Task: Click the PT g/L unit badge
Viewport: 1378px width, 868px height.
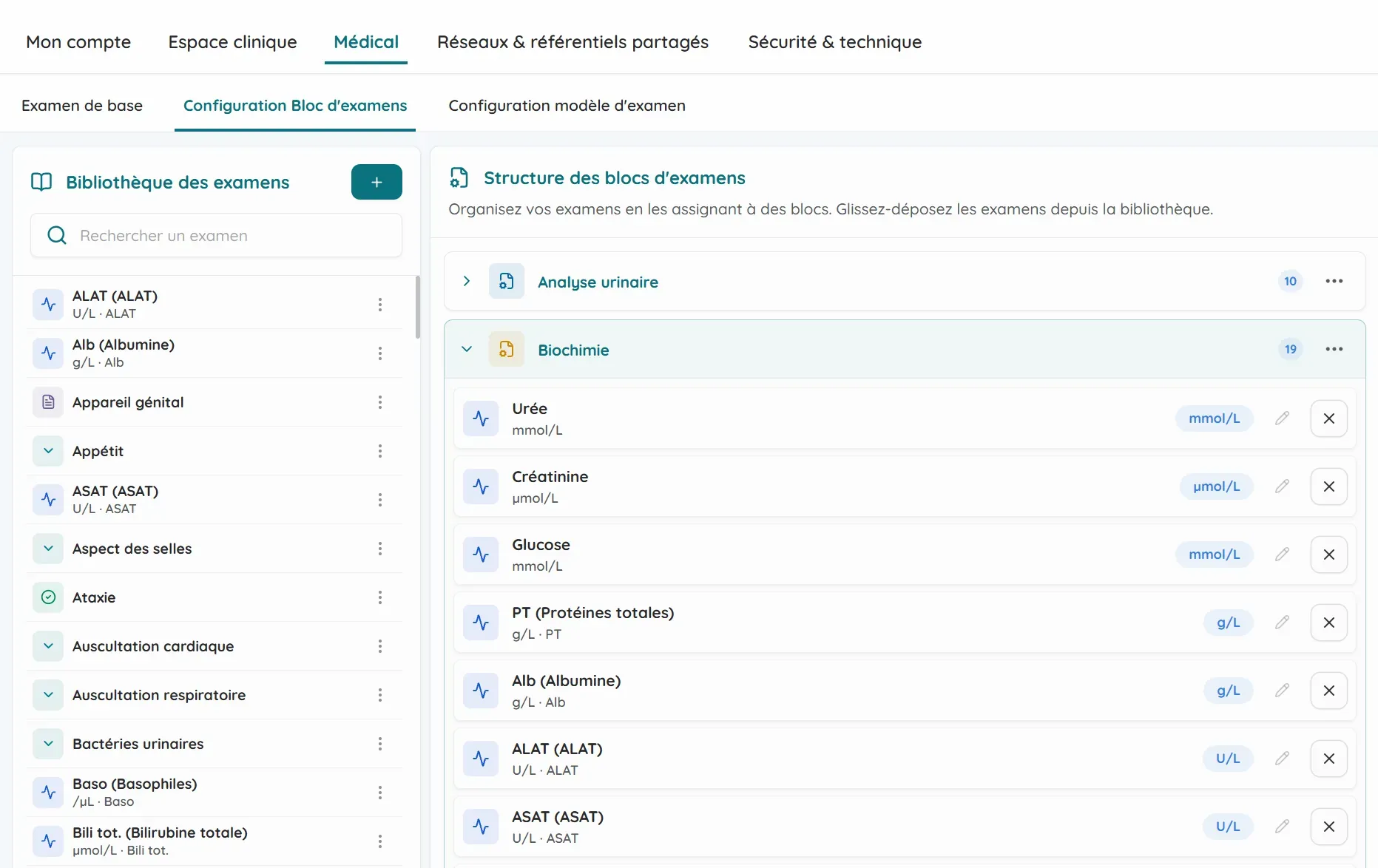Action: 1229,623
